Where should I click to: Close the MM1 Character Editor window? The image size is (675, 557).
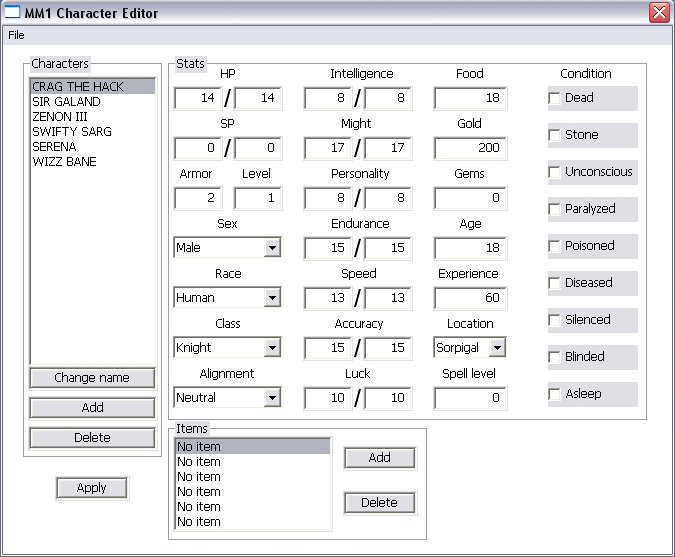pyautogui.click(x=659, y=12)
